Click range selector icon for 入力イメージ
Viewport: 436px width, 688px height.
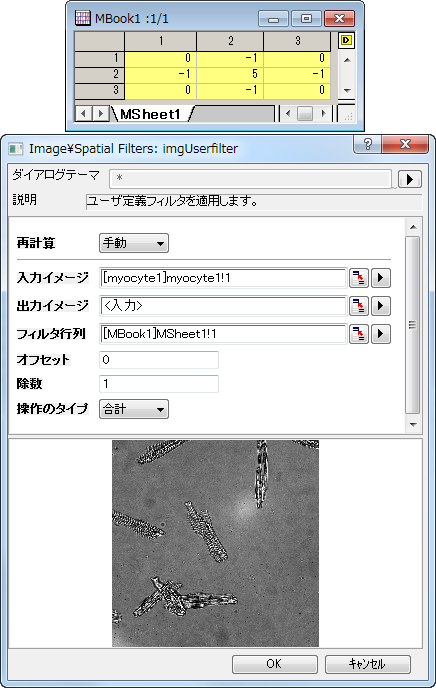(358, 278)
